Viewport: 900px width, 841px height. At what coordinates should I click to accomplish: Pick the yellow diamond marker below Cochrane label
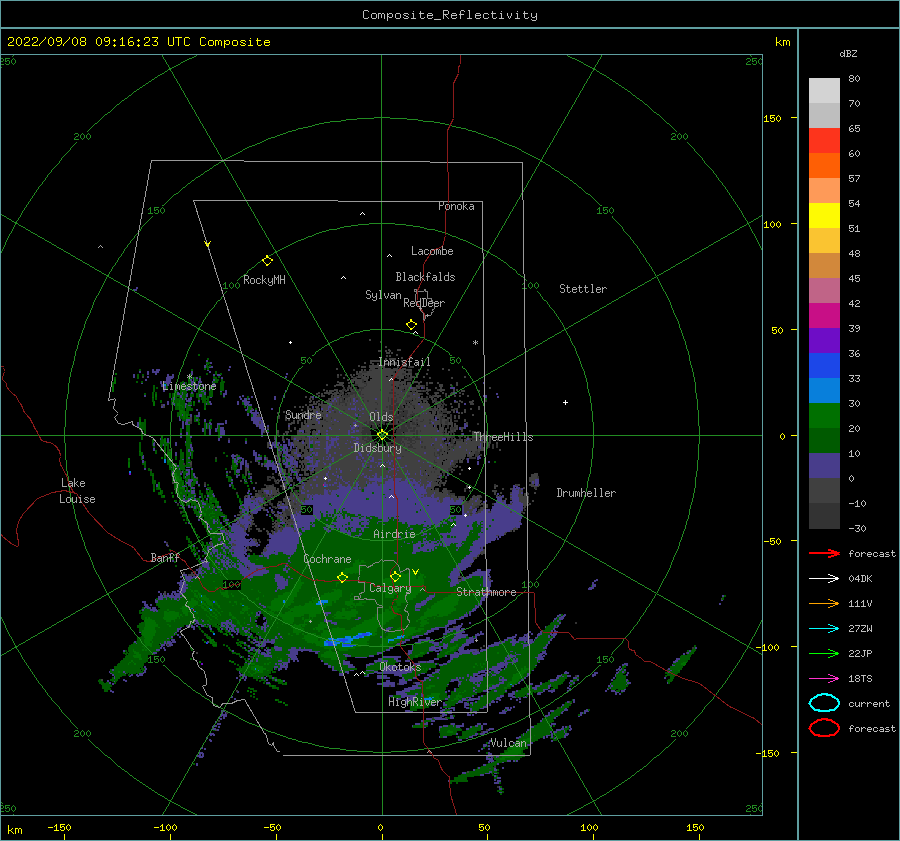click(x=343, y=577)
